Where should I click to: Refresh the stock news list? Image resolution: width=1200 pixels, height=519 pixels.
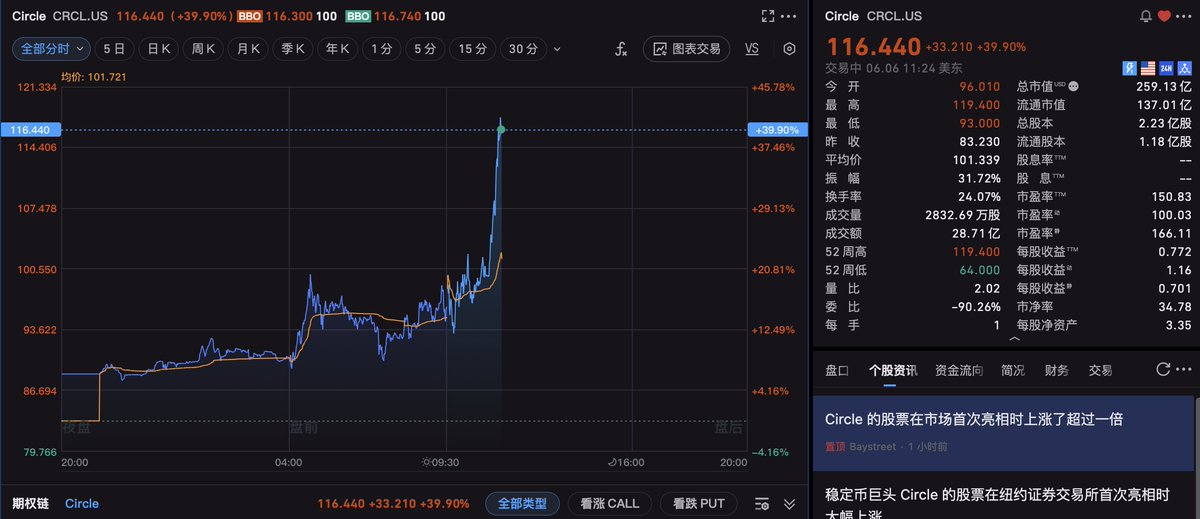tap(1163, 370)
